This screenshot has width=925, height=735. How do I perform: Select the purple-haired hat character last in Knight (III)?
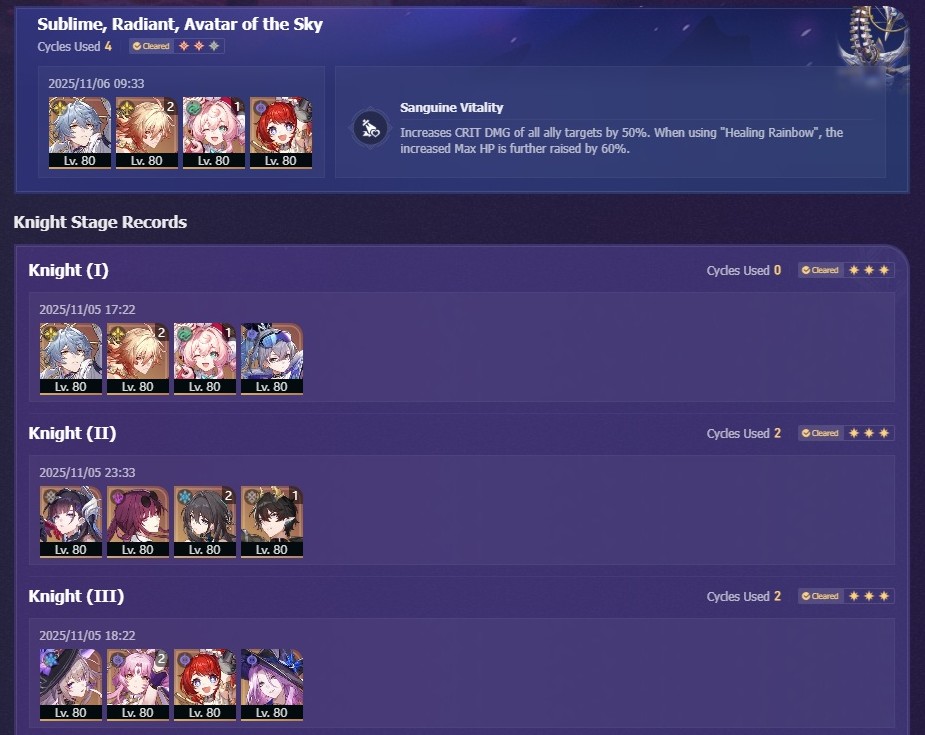point(272,684)
